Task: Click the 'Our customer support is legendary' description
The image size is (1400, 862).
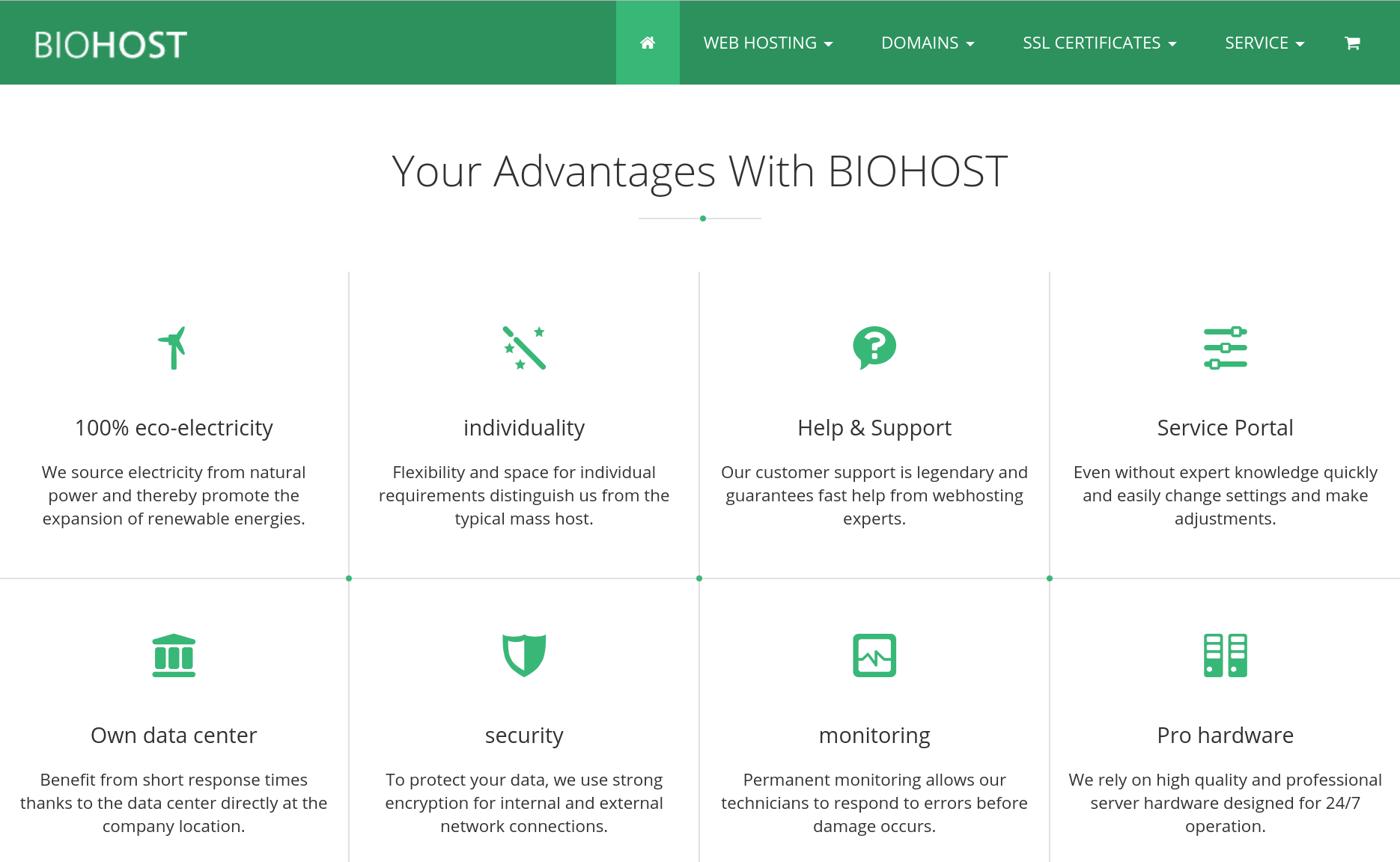Action: pyautogui.click(x=874, y=495)
